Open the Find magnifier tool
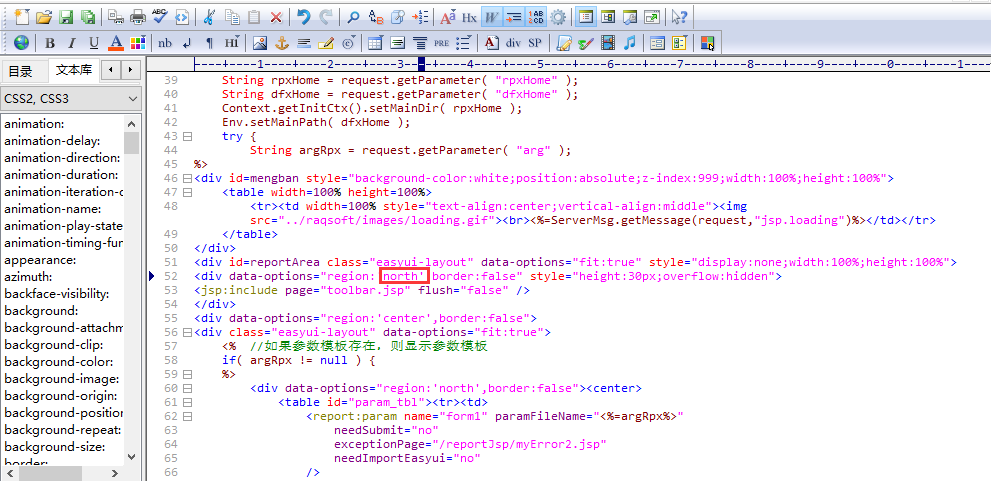Viewport: 991px width, 481px height. pyautogui.click(x=353, y=17)
